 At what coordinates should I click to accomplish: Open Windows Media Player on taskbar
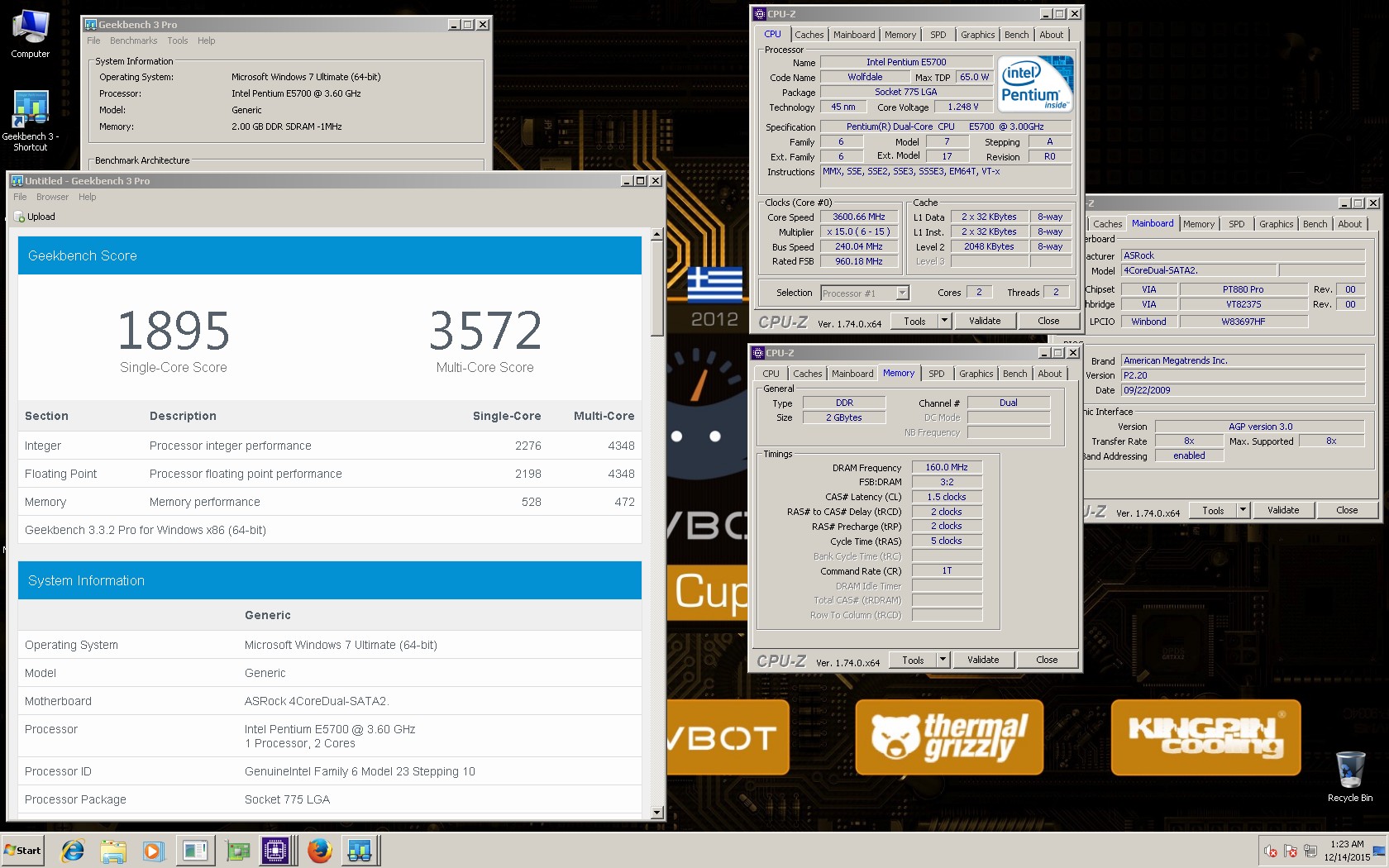click(153, 851)
